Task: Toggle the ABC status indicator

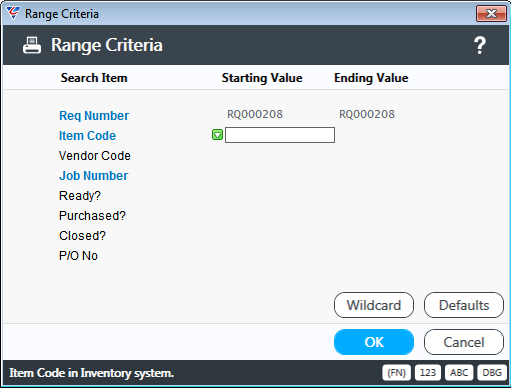Action: coord(459,372)
